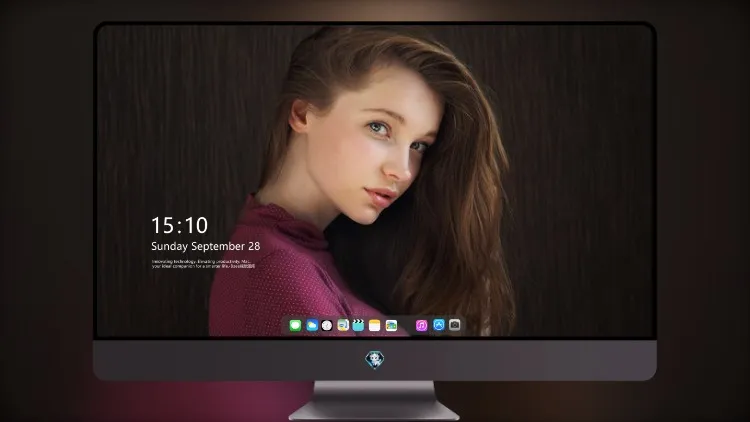
Task: Open the clapperboard video app in the dock
Action: (x=358, y=325)
